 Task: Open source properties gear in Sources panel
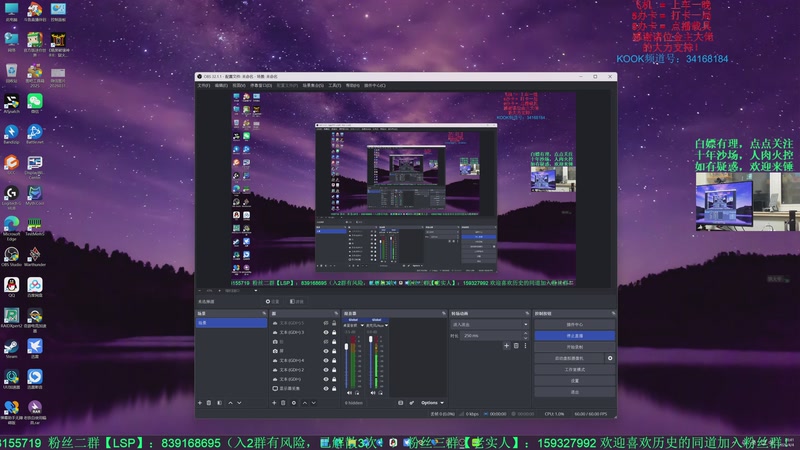(x=294, y=403)
